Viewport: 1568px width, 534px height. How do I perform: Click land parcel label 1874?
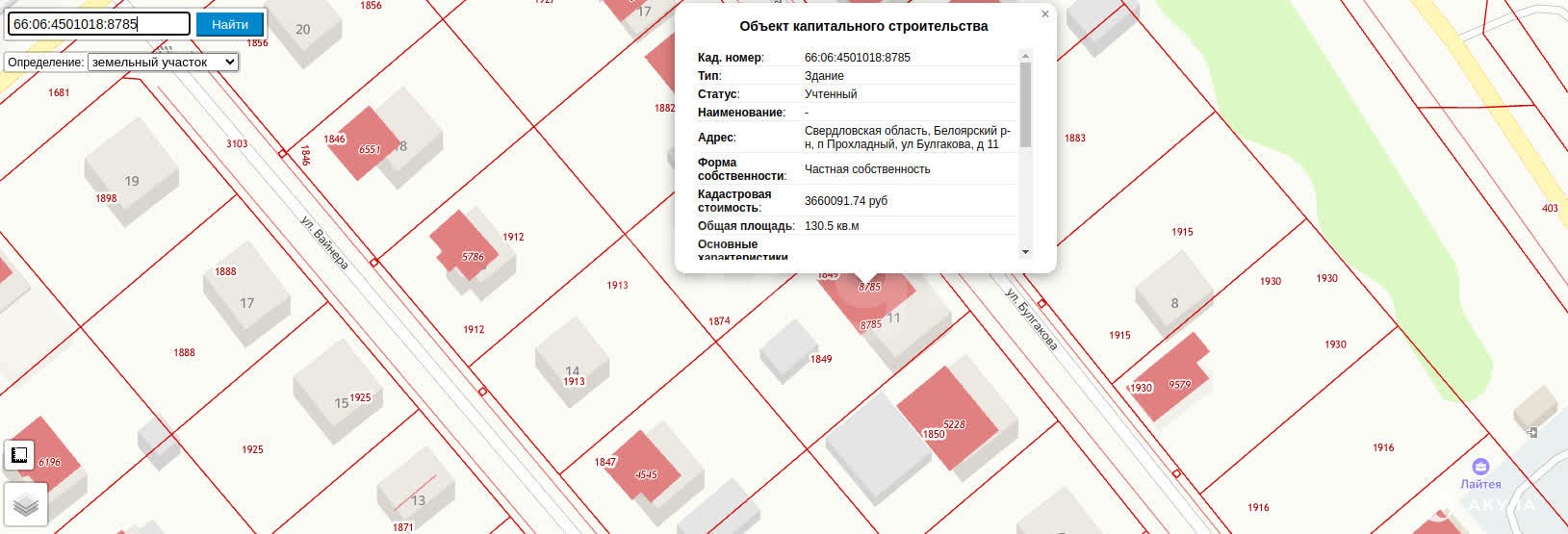(x=719, y=321)
